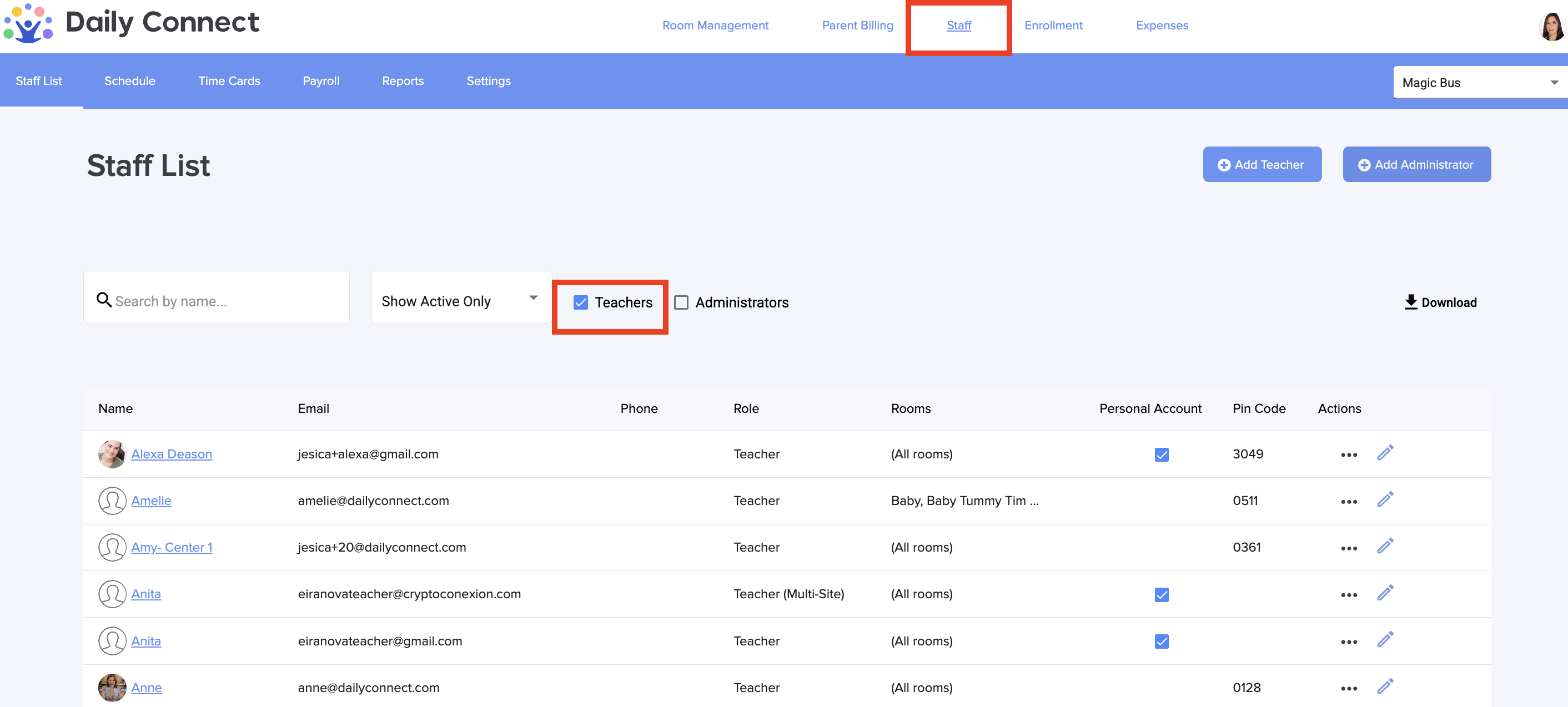Open the Magic Bus center selector dropdown
Screen dimensions: 1568x707
(1479, 83)
